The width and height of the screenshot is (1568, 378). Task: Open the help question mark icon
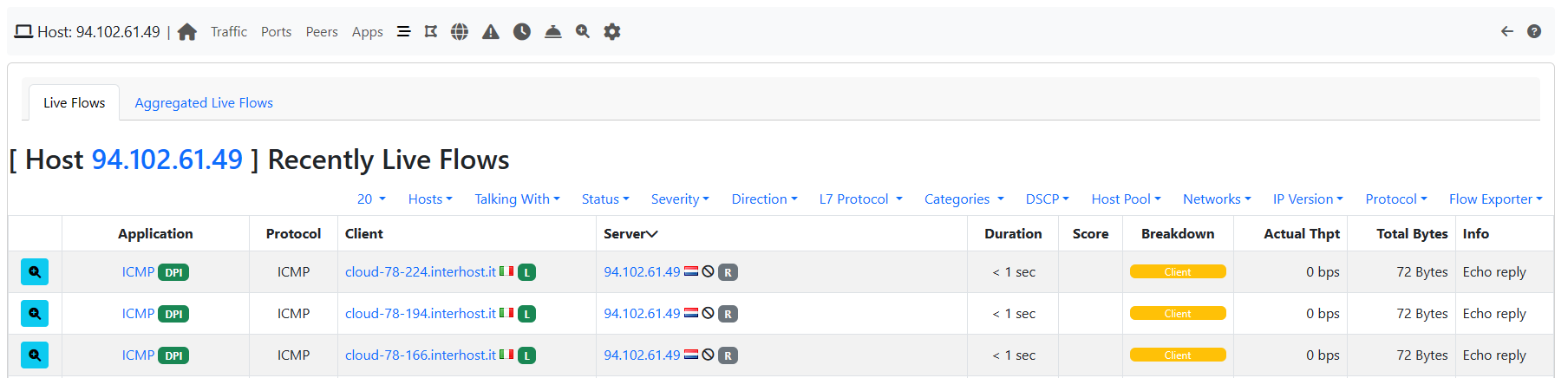coord(1534,31)
